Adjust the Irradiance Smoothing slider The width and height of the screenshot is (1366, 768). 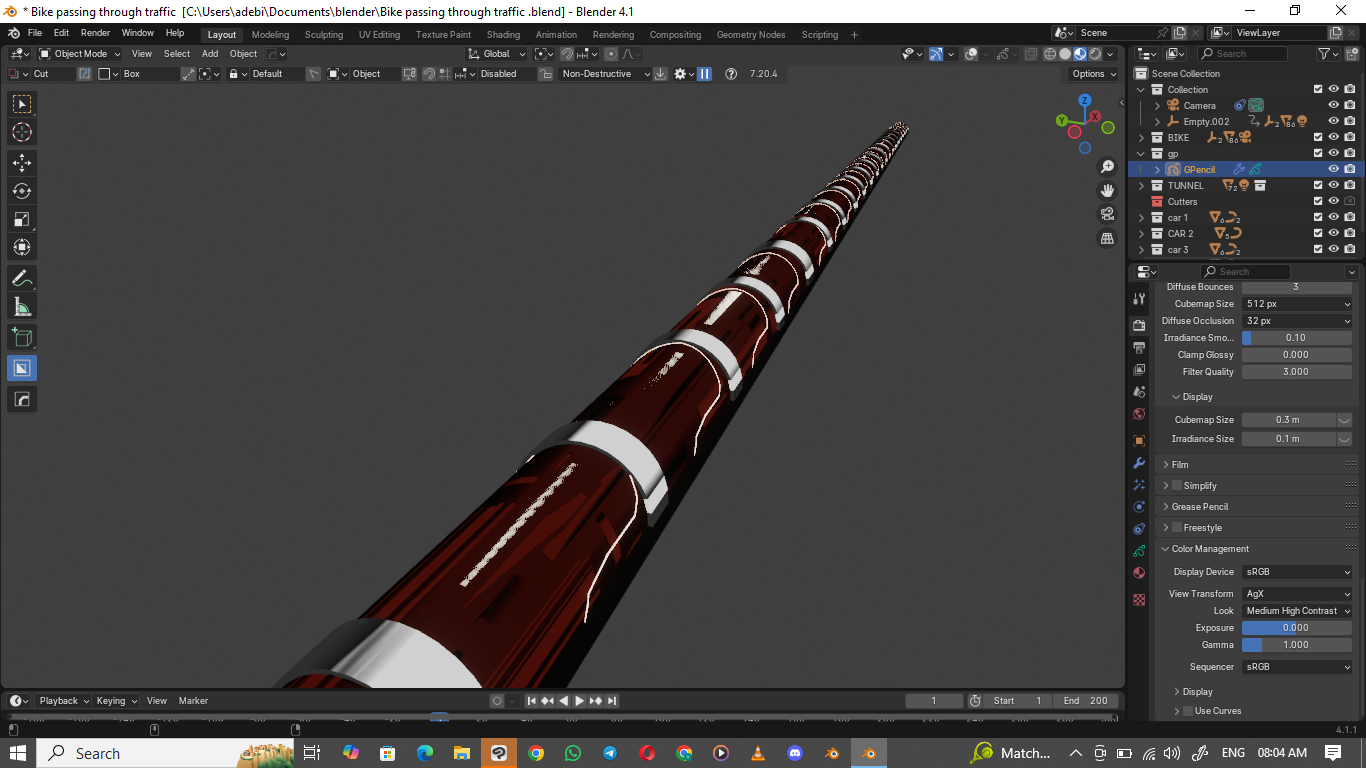(1297, 337)
